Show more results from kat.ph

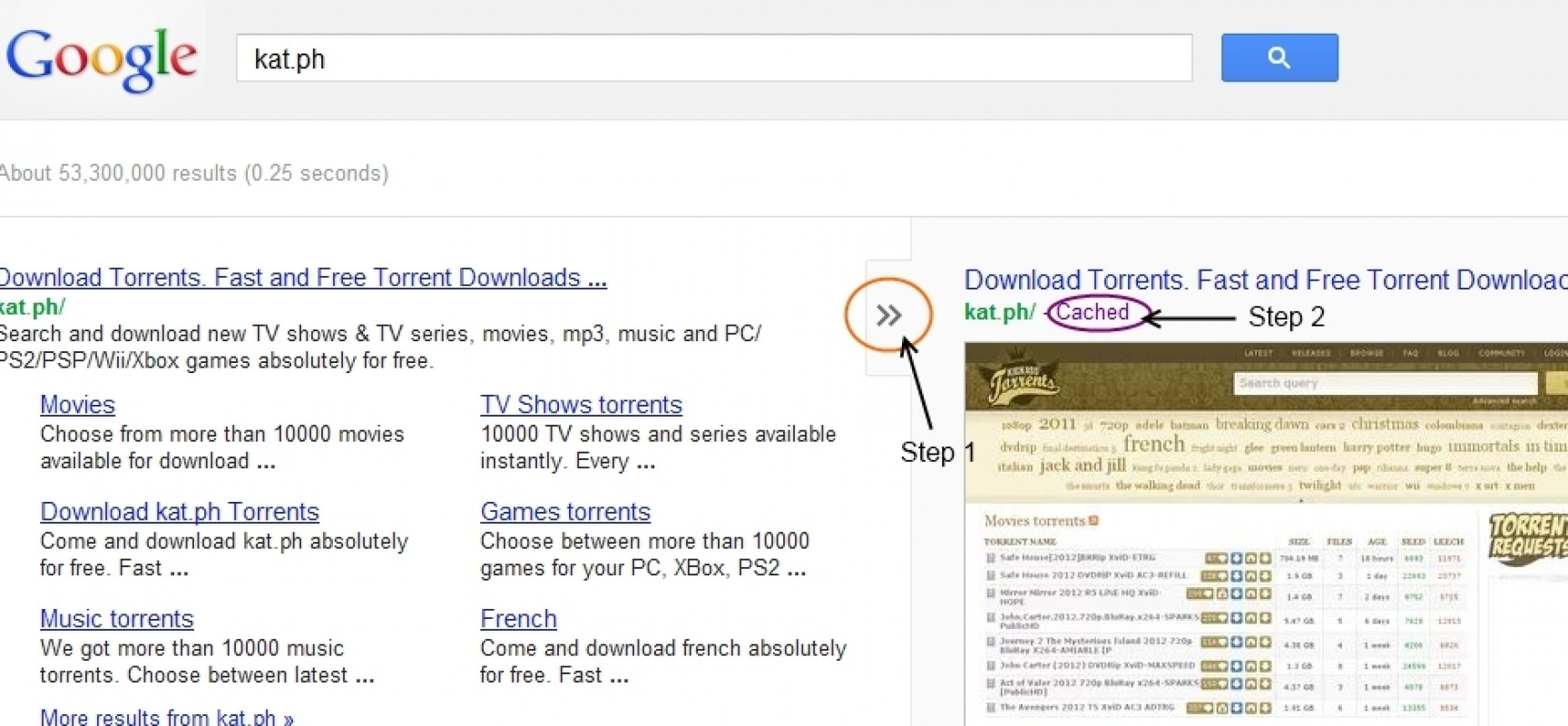(x=167, y=717)
